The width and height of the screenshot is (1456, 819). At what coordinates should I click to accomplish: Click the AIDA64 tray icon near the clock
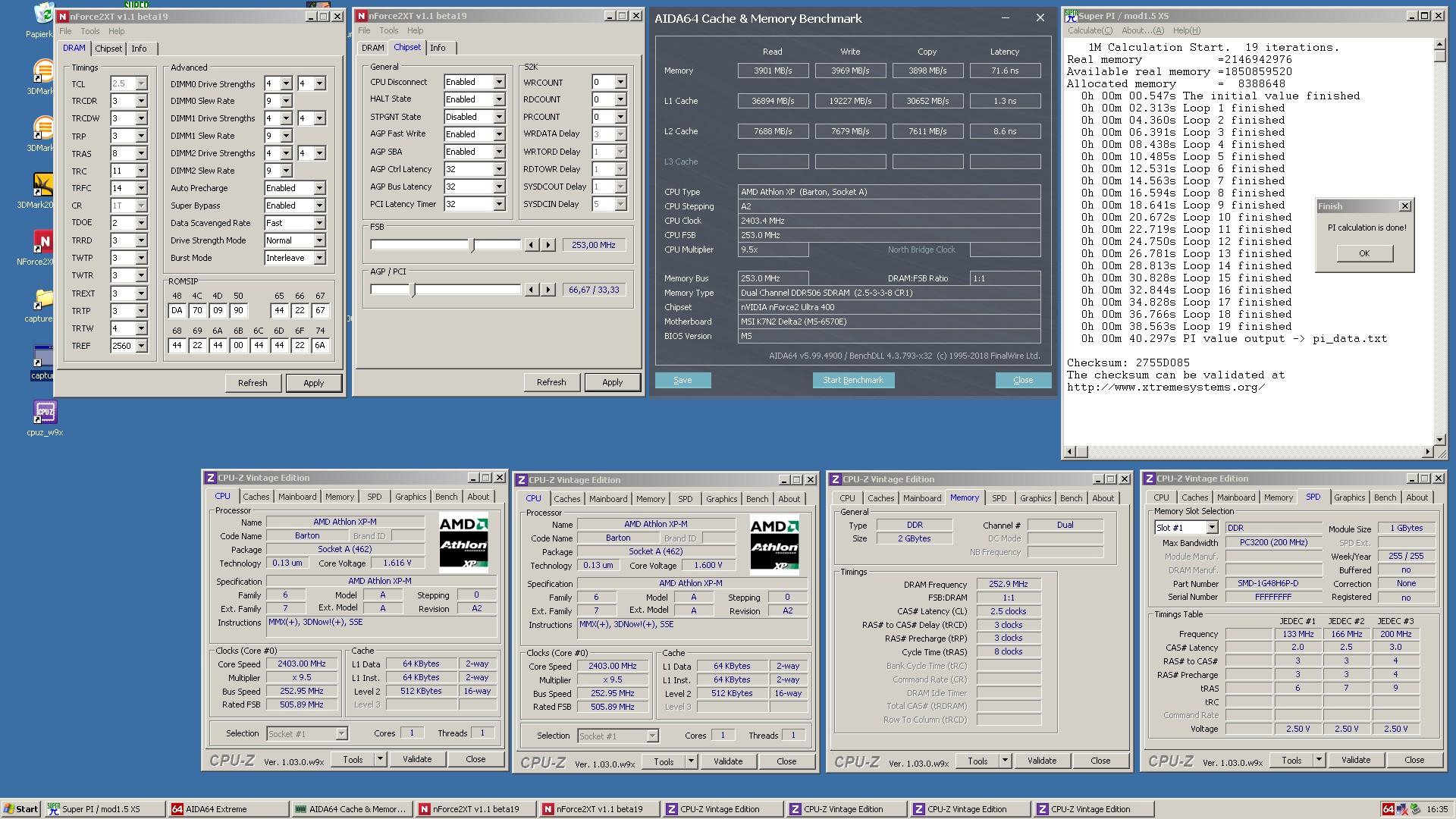[x=1389, y=809]
